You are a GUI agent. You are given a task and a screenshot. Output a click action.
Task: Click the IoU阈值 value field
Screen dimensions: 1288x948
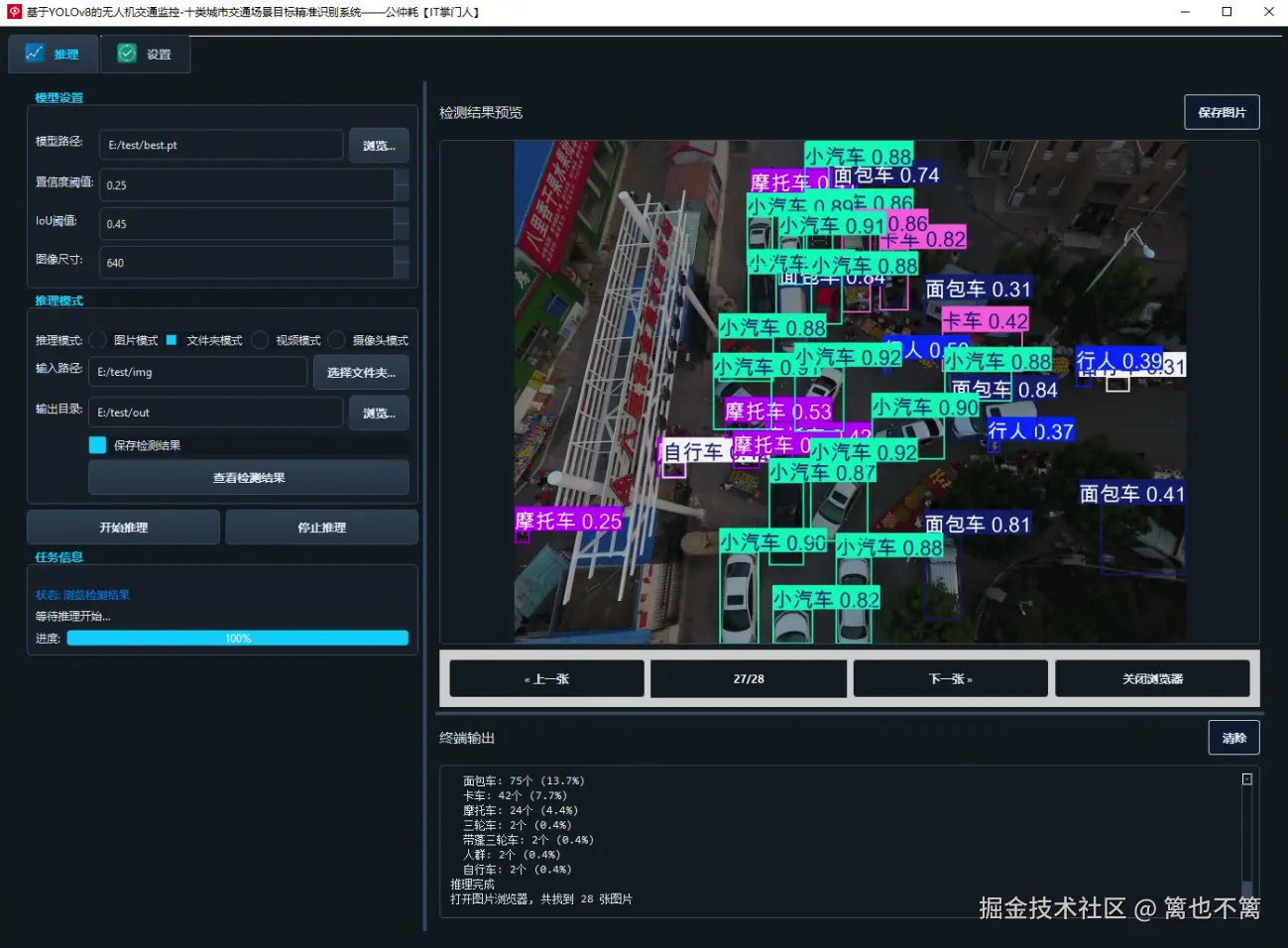tap(246, 224)
